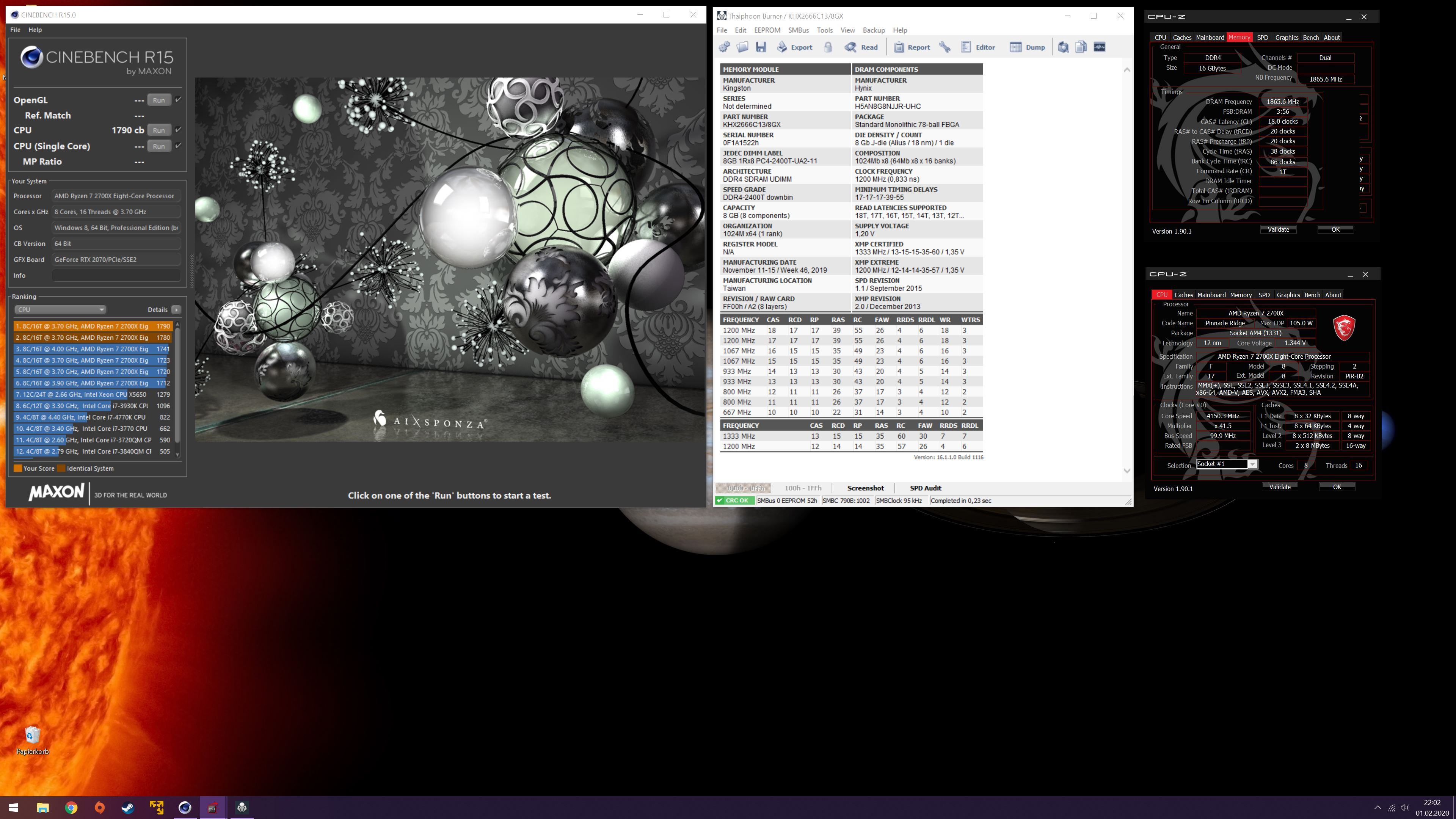
Task: Open EEPROM menu in Thaiphoon Burner
Action: [x=767, y=30]
